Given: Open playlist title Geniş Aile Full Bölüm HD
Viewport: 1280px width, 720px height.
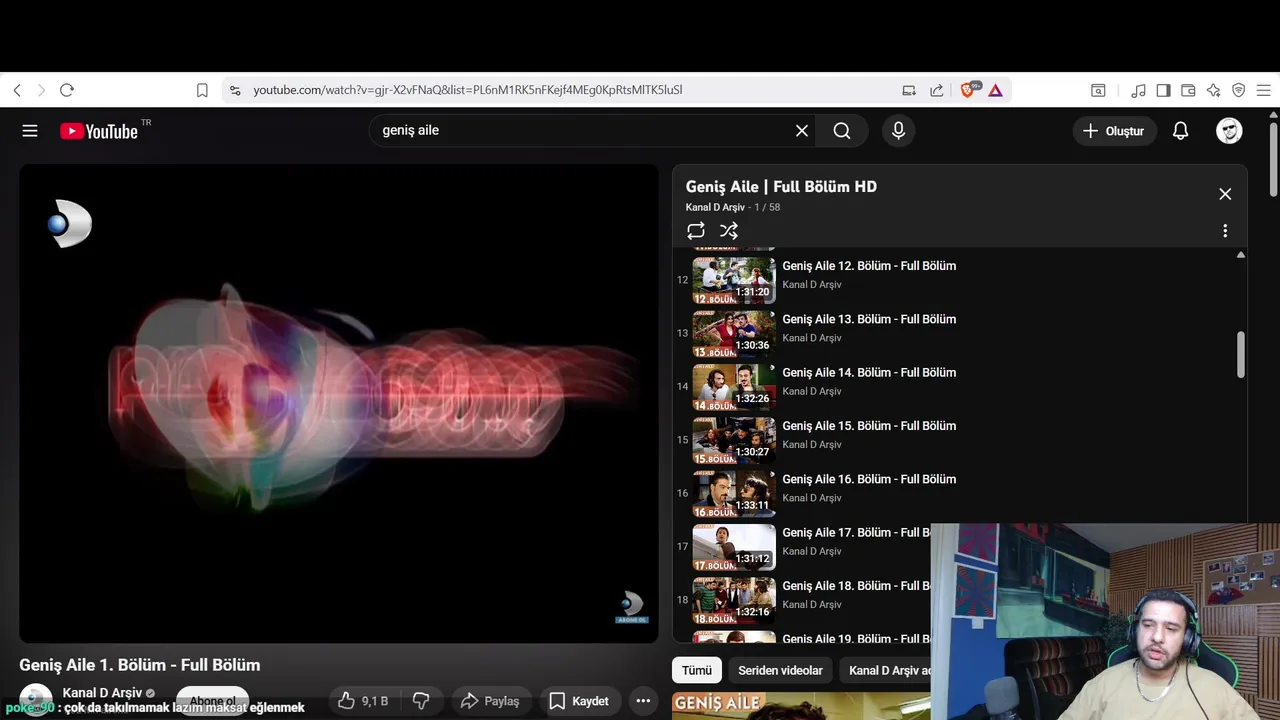Looking at the screenshot, I should [781, 187].
